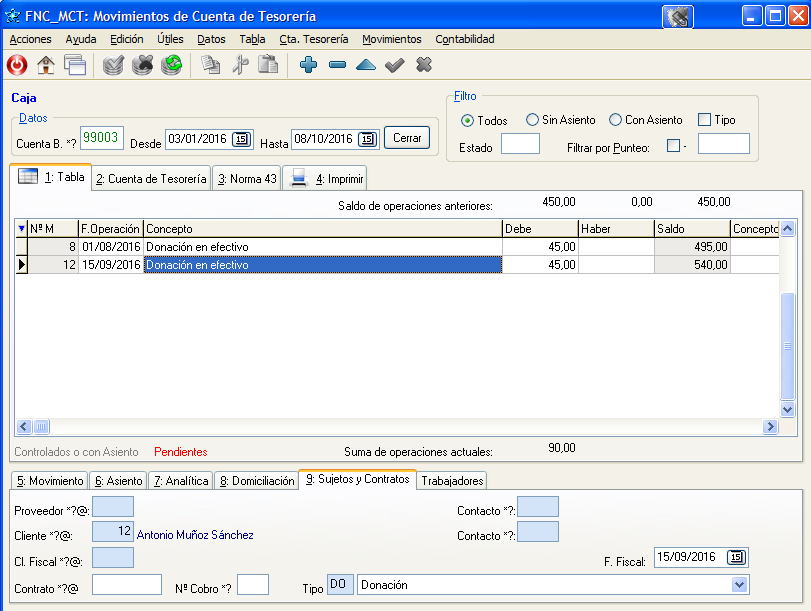Open the Acciones menu

(x=31, y=39)
